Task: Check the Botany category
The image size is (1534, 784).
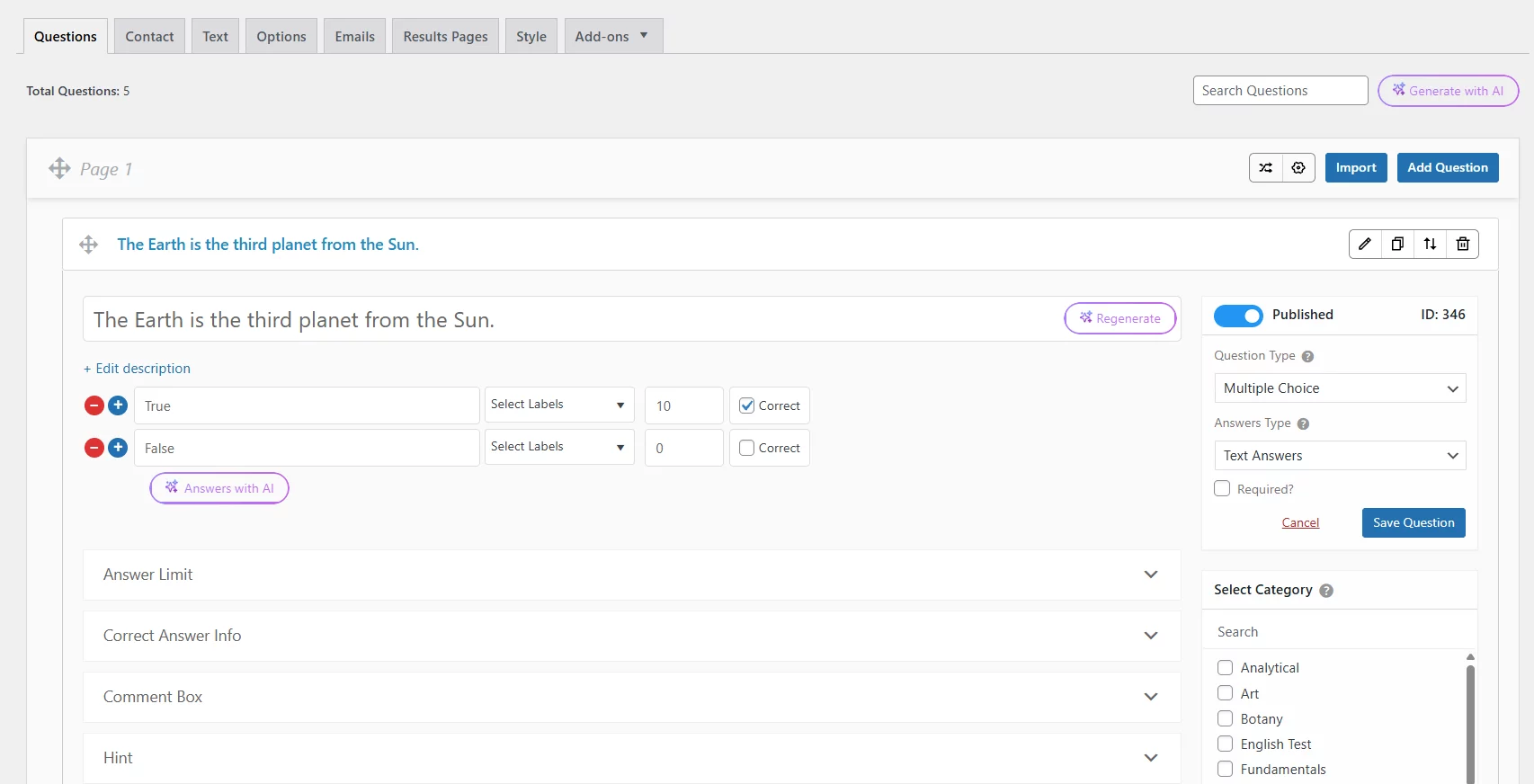Action: click(x=1225, y=718)
